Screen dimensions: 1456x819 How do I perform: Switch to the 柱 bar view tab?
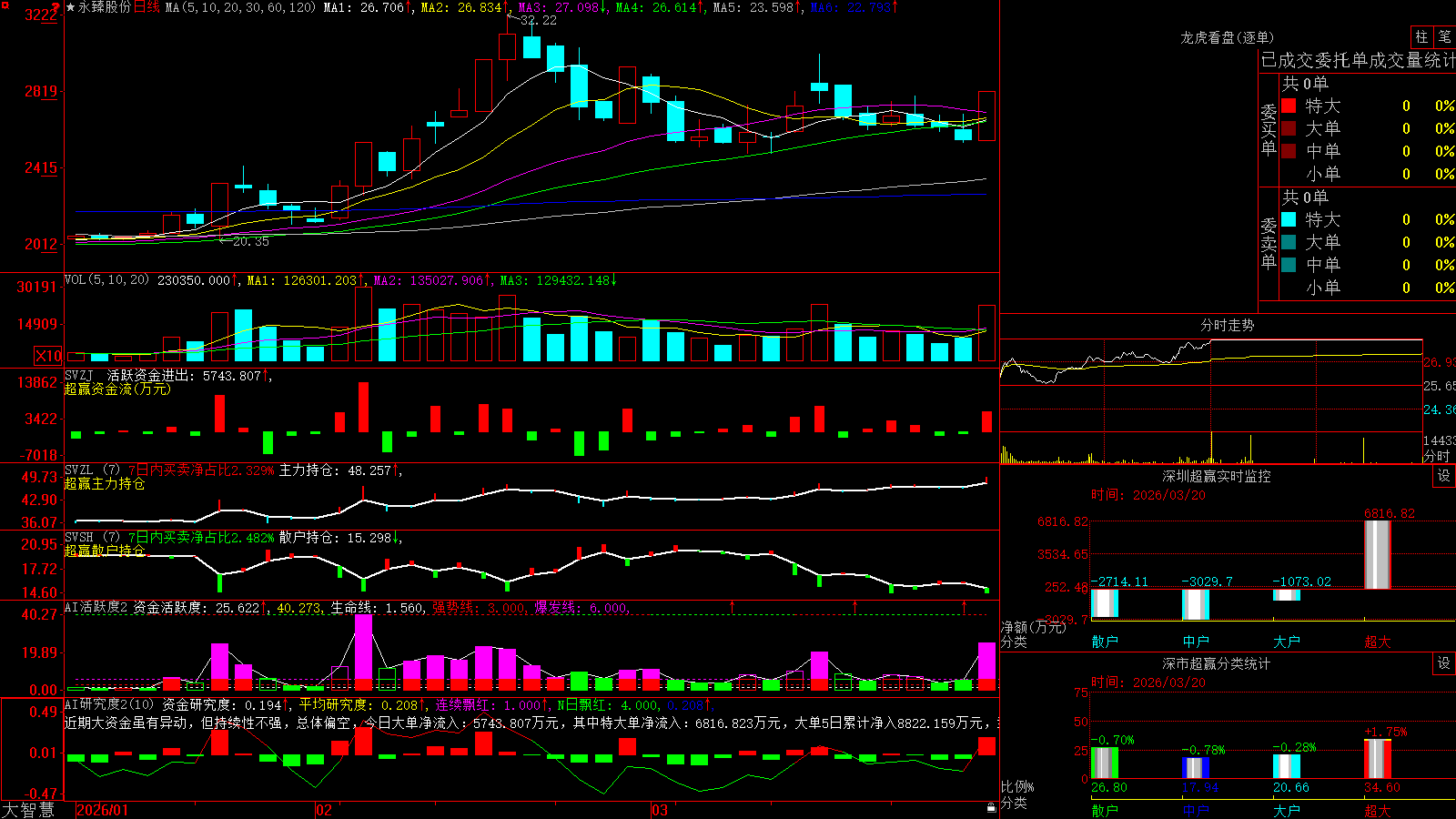pyautogui.click(x=1421, y=36)
